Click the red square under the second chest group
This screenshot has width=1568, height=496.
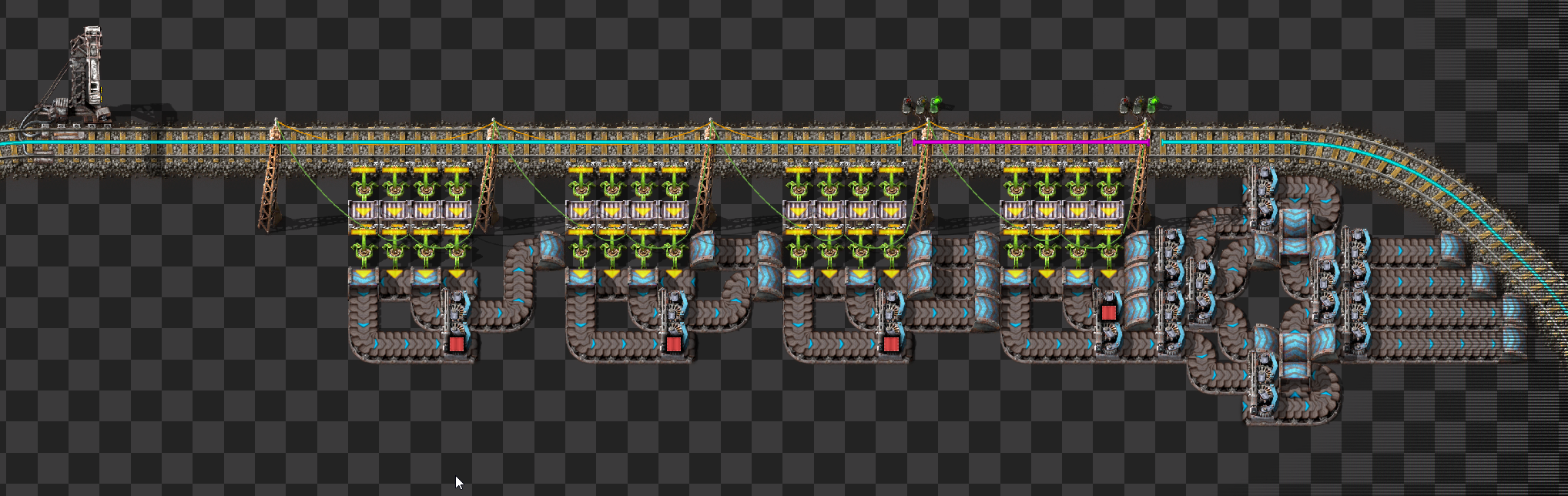coord(673,344)
